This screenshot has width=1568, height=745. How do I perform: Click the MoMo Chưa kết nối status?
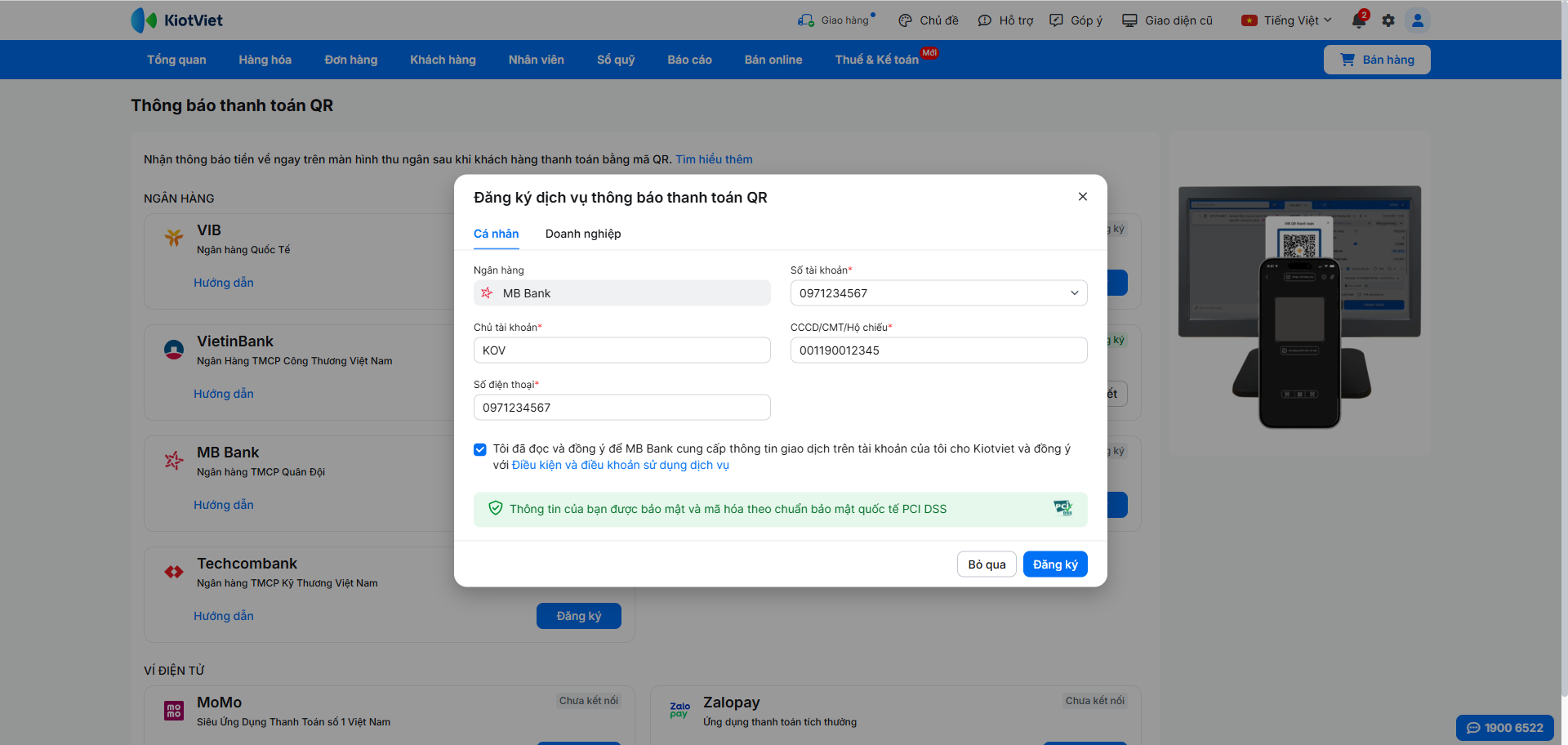[589, 701]
